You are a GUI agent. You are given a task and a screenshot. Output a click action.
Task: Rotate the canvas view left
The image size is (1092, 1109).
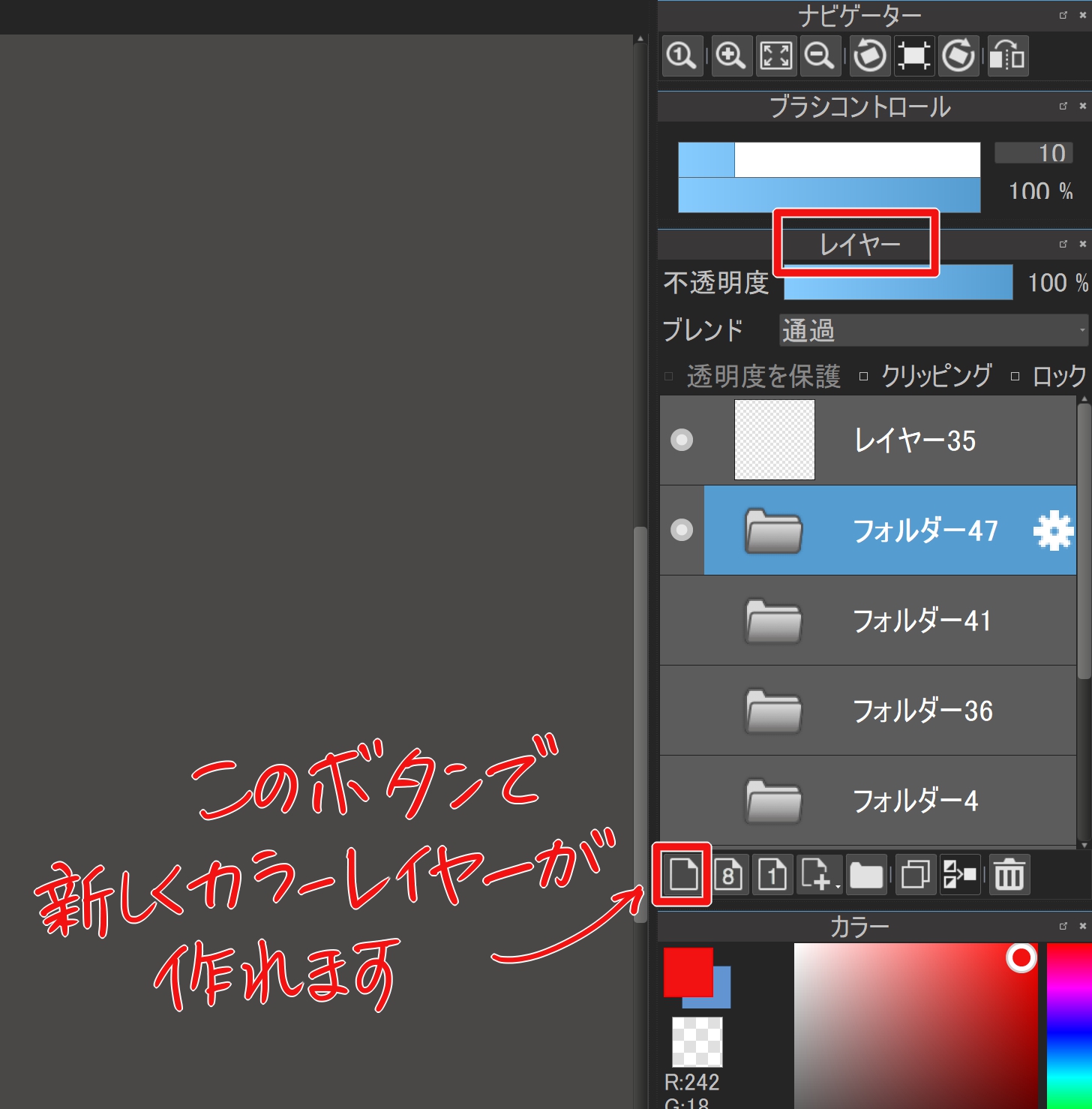[870, 56]
